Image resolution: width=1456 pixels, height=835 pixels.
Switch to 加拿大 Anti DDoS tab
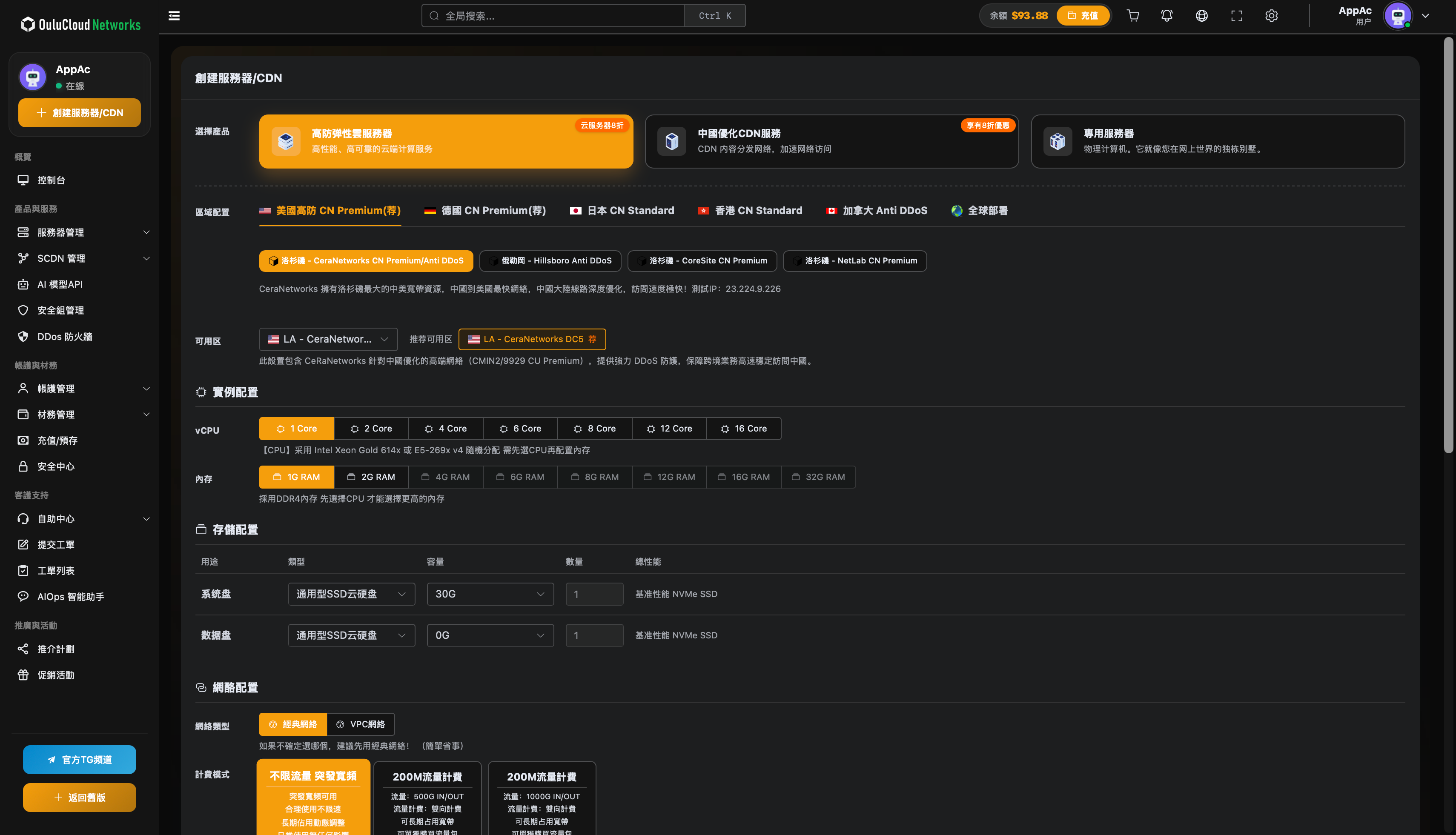(876, 211)
